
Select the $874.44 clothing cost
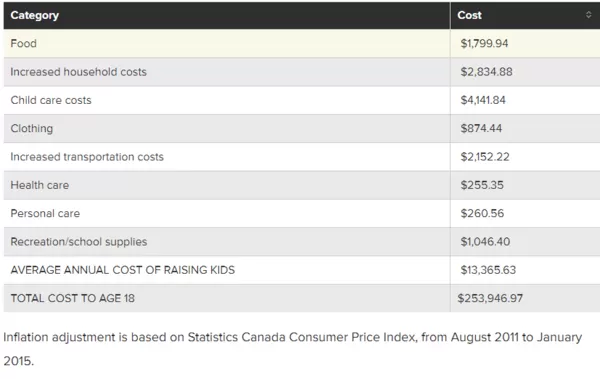pos(481,128)
